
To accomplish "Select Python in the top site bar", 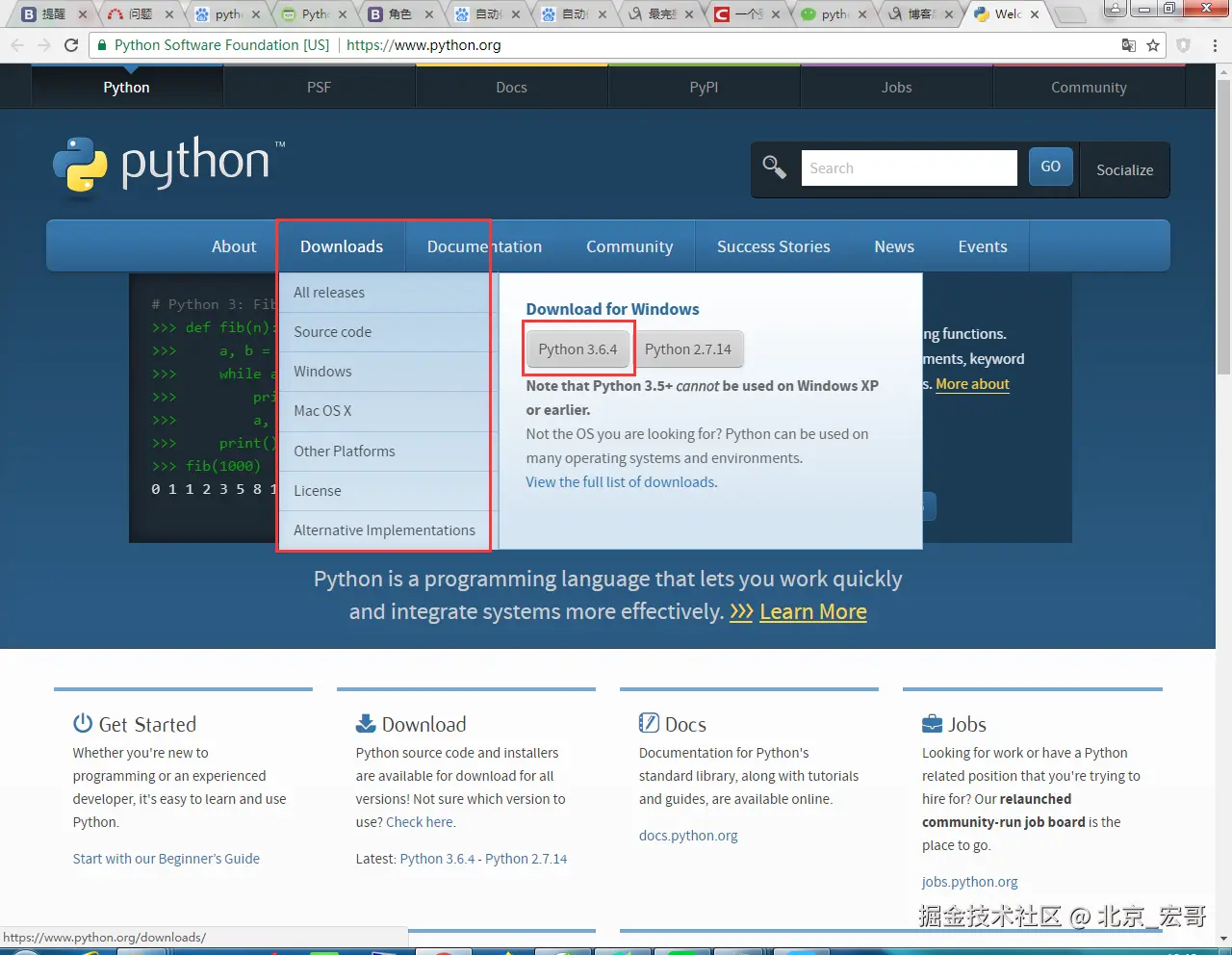I will (x=126, y=87).
